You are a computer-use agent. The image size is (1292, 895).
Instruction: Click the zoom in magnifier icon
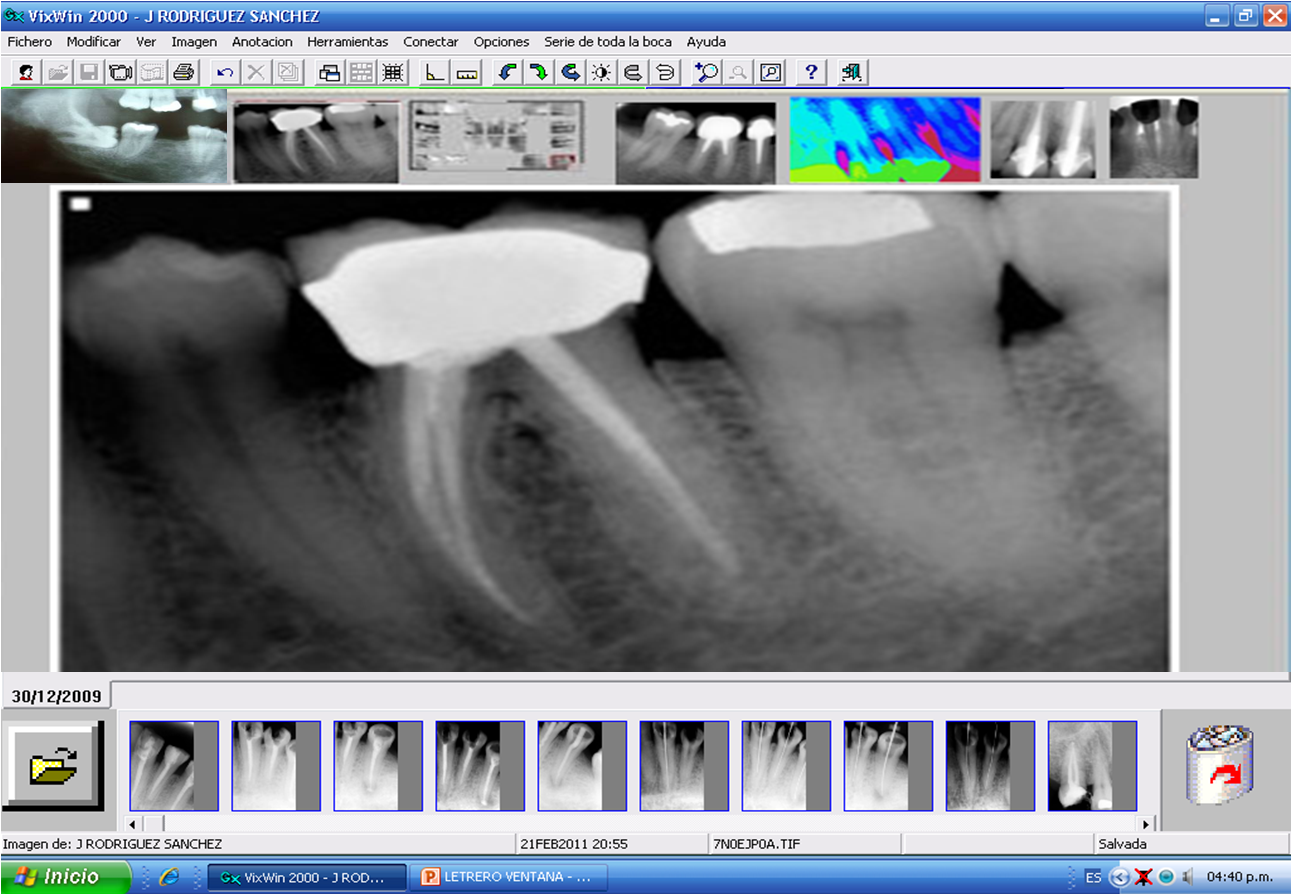pos(707,72)
